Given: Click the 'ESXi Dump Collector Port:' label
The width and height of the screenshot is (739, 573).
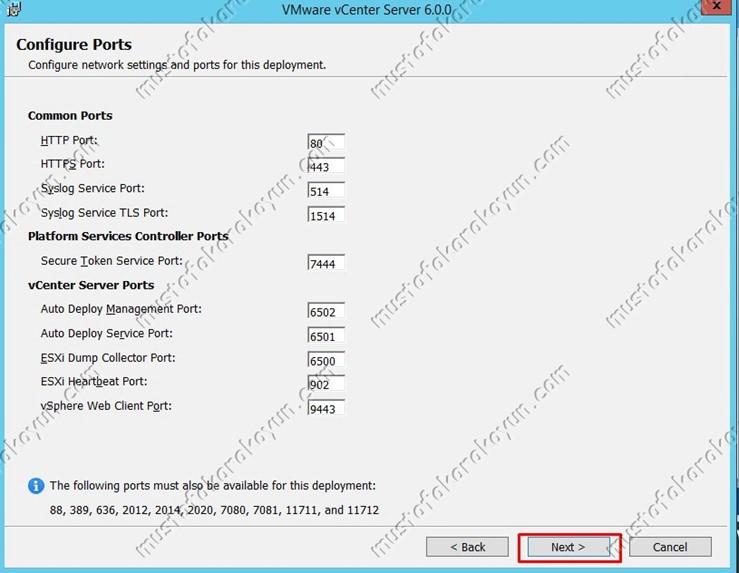Looking at the screenshot, I should 108,358.
